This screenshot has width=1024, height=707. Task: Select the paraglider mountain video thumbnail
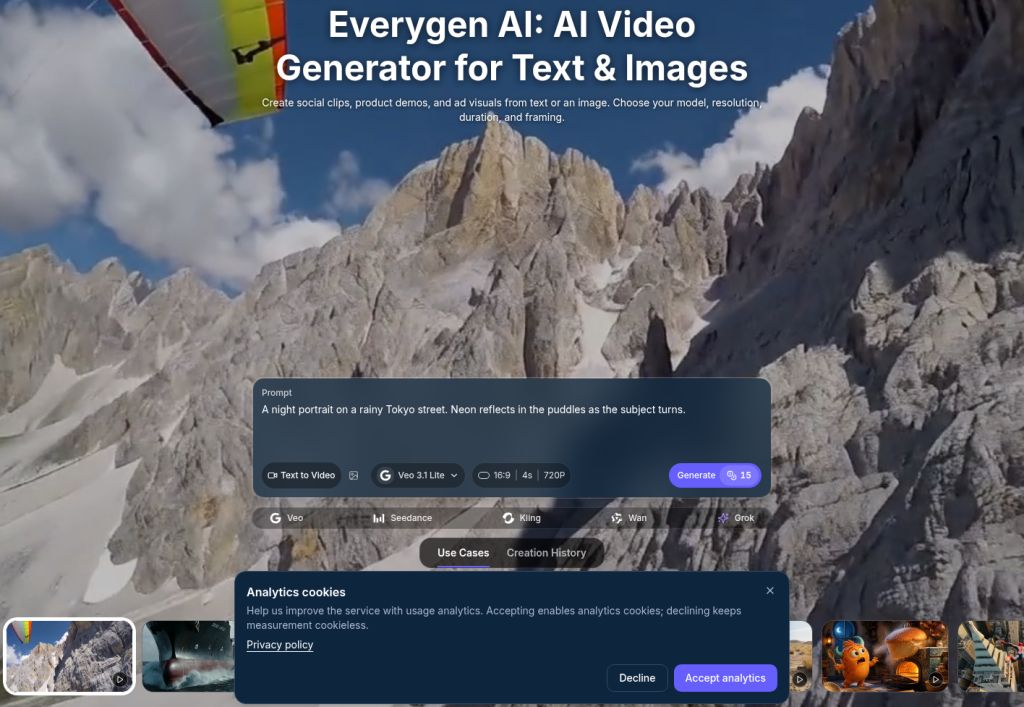point(69,656)
